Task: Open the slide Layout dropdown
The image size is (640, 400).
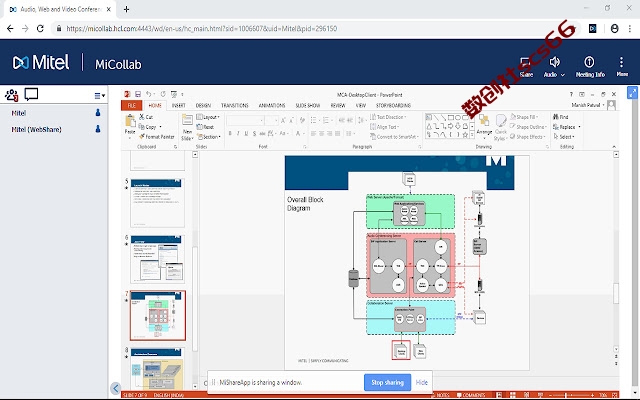Action: 208,117
